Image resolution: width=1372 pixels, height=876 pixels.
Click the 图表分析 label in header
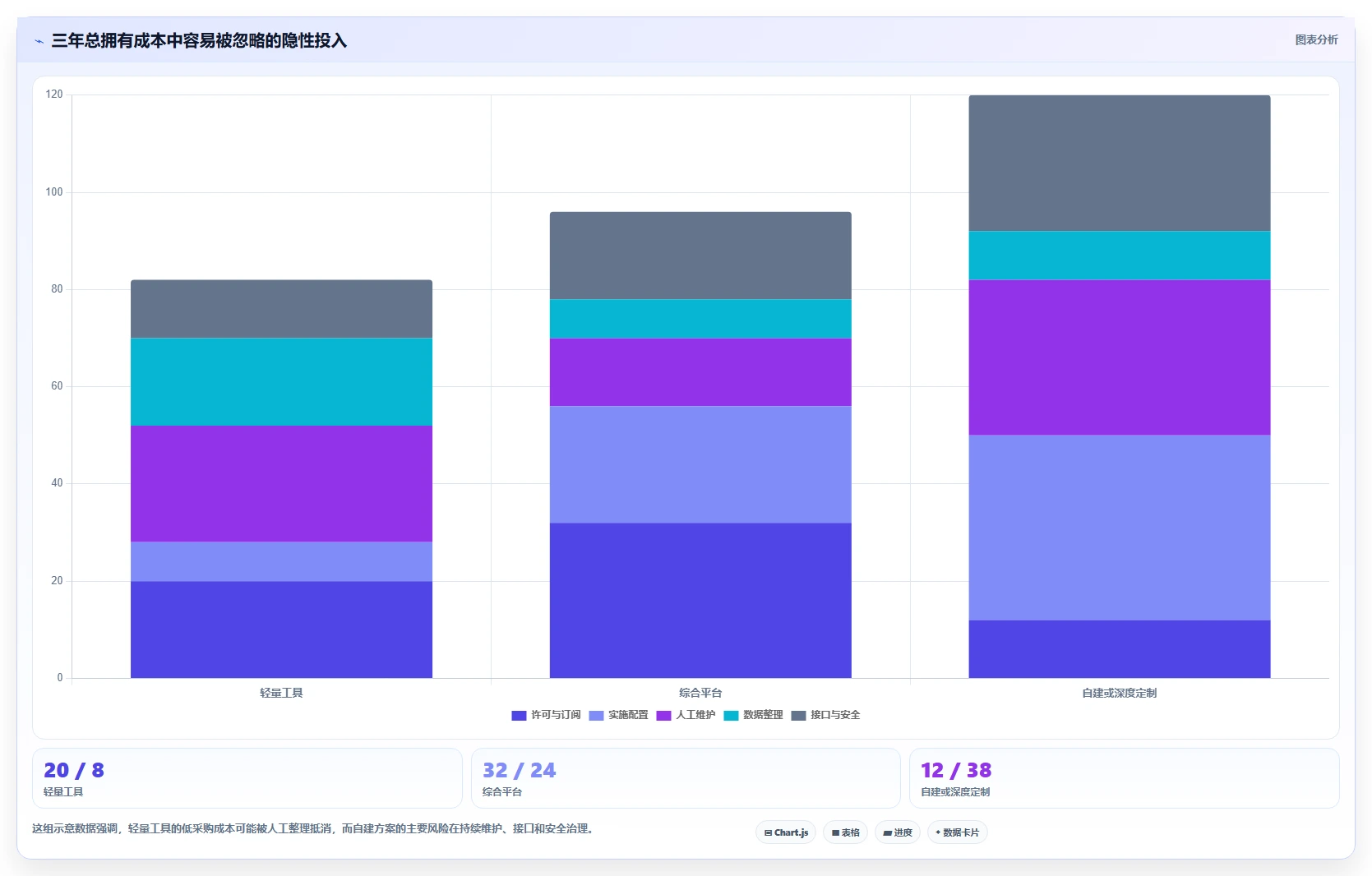coord(1317,39)
